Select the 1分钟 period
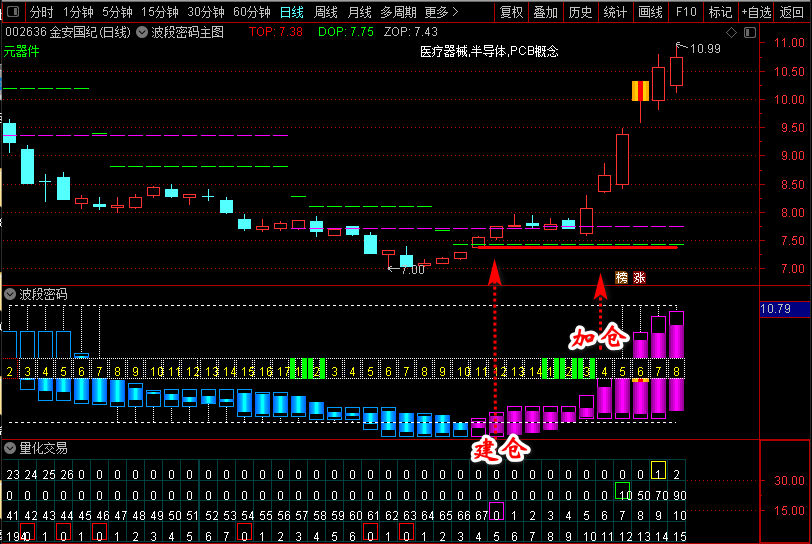 point(78,12)
